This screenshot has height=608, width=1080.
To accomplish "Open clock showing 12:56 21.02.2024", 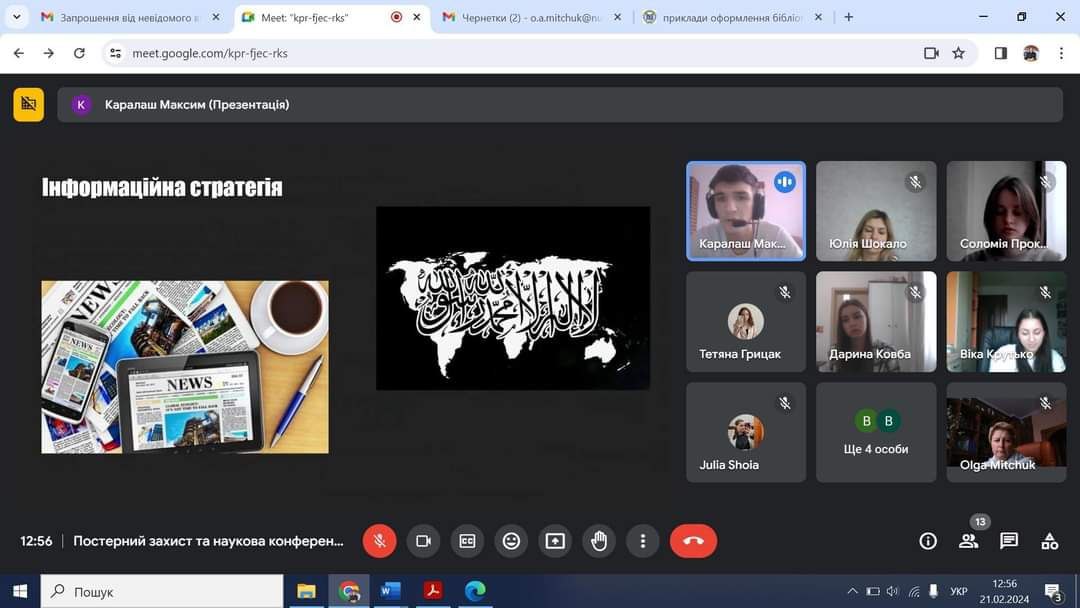I will (x=1005, y=591).
